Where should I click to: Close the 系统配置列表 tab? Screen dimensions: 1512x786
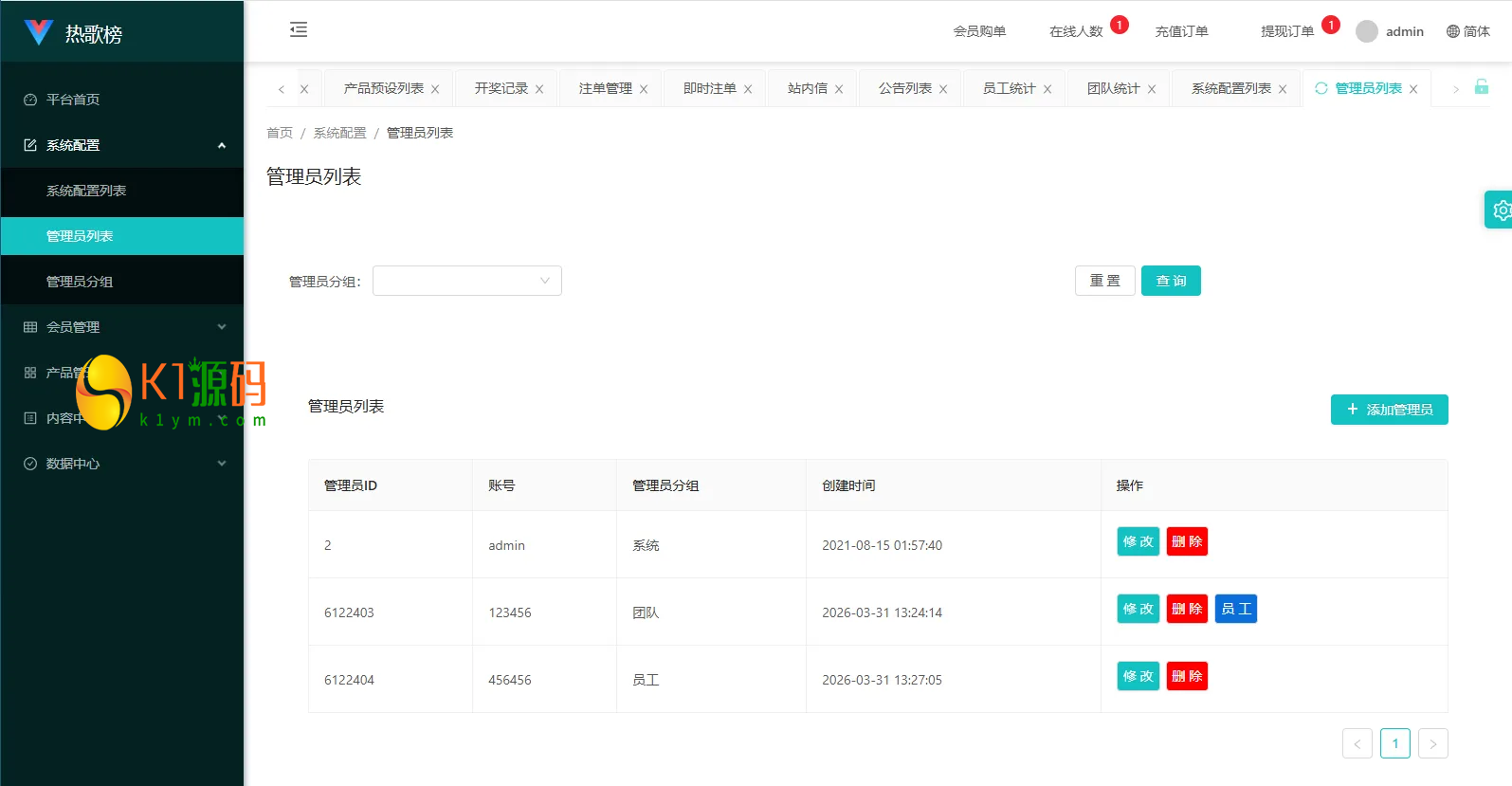[x=1283, y=89]
